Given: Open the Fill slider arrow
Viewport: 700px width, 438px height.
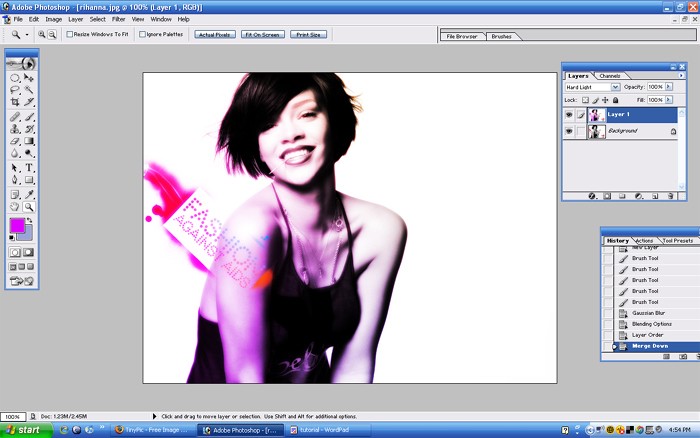Looking at the screenshot, I should click(x=668, y=100).
